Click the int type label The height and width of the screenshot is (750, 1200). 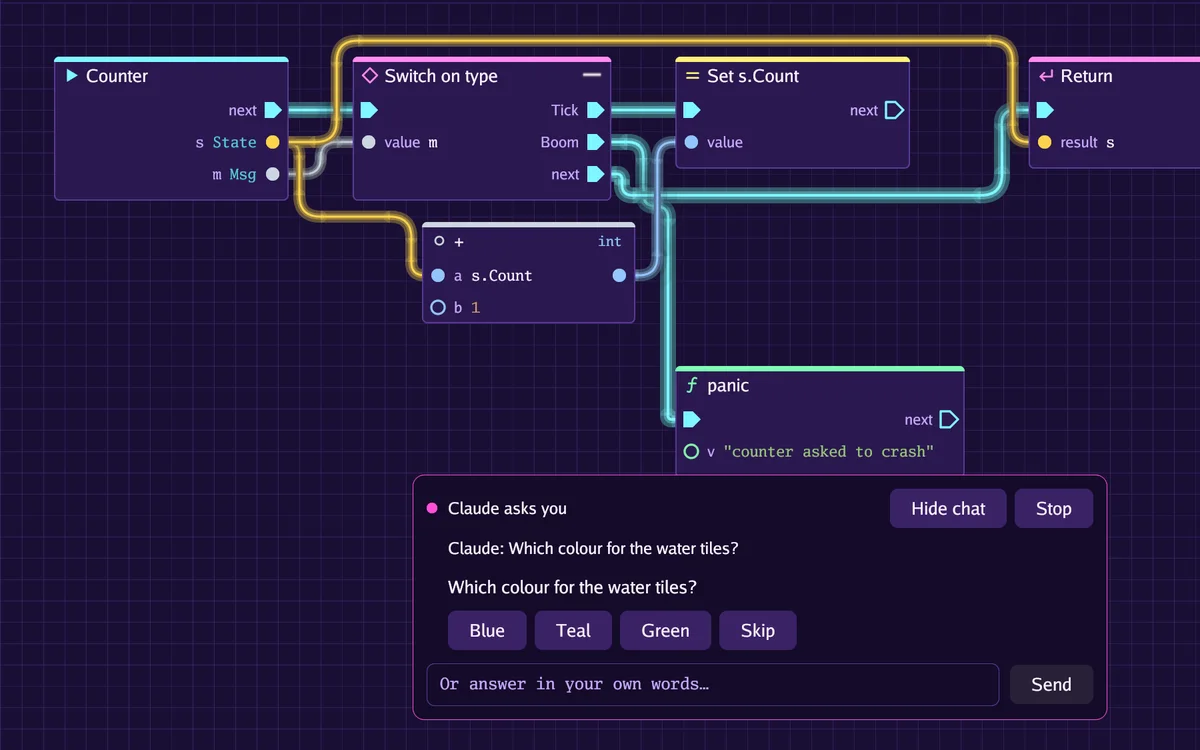pyautogui.click(x=610, y=241)
